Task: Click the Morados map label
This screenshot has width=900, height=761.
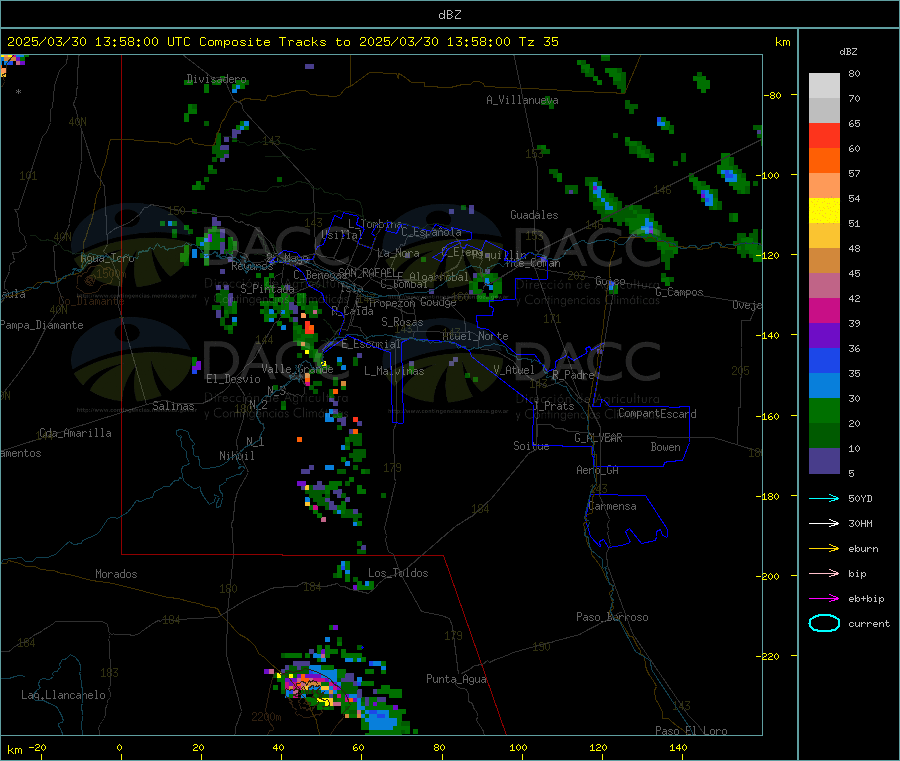Action: point(117,574)
